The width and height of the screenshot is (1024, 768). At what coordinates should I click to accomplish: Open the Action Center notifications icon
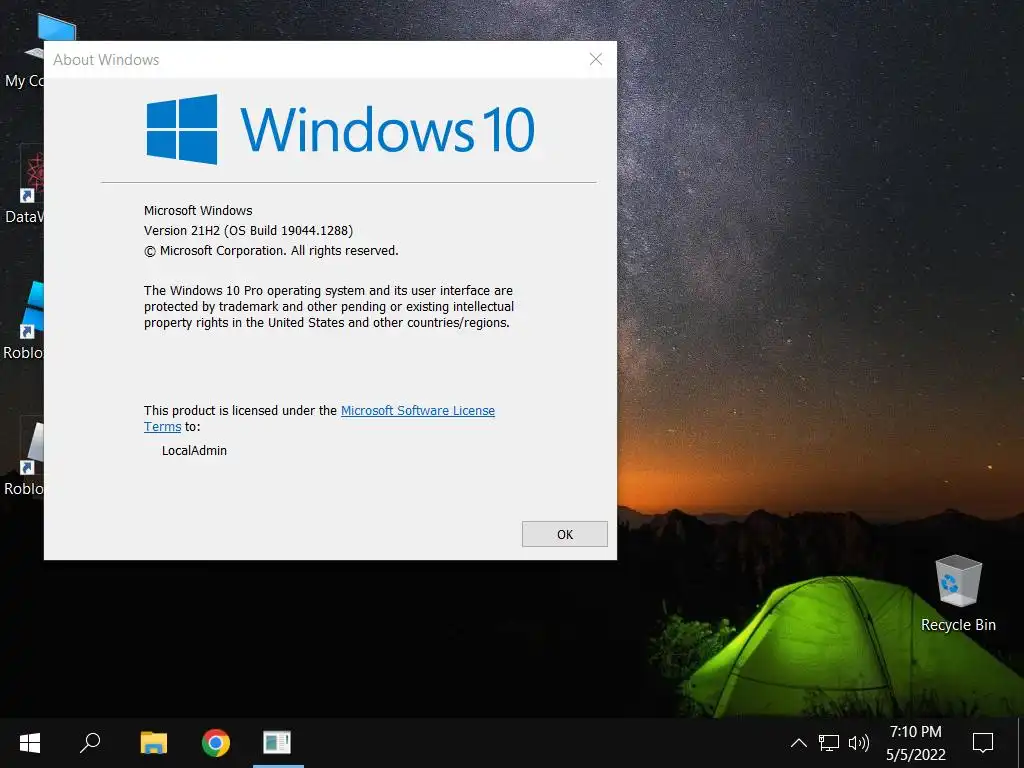pos(983,743)
